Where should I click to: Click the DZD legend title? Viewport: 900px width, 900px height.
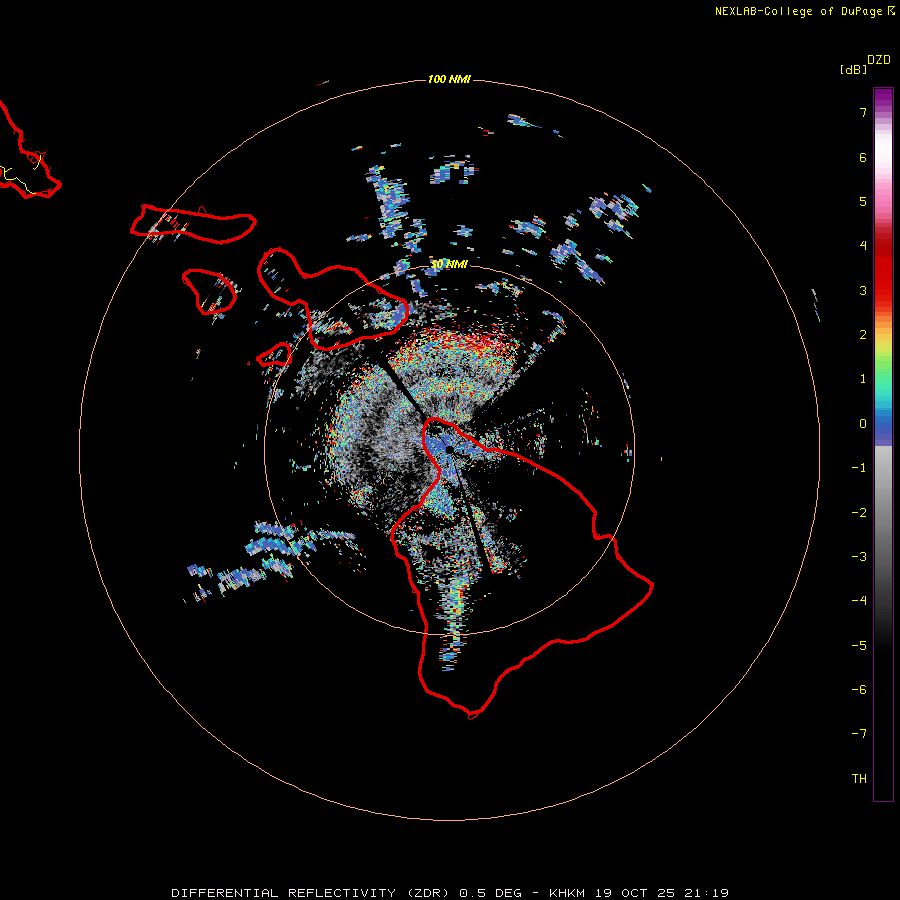pyautogui.click(x=879, y=60)
